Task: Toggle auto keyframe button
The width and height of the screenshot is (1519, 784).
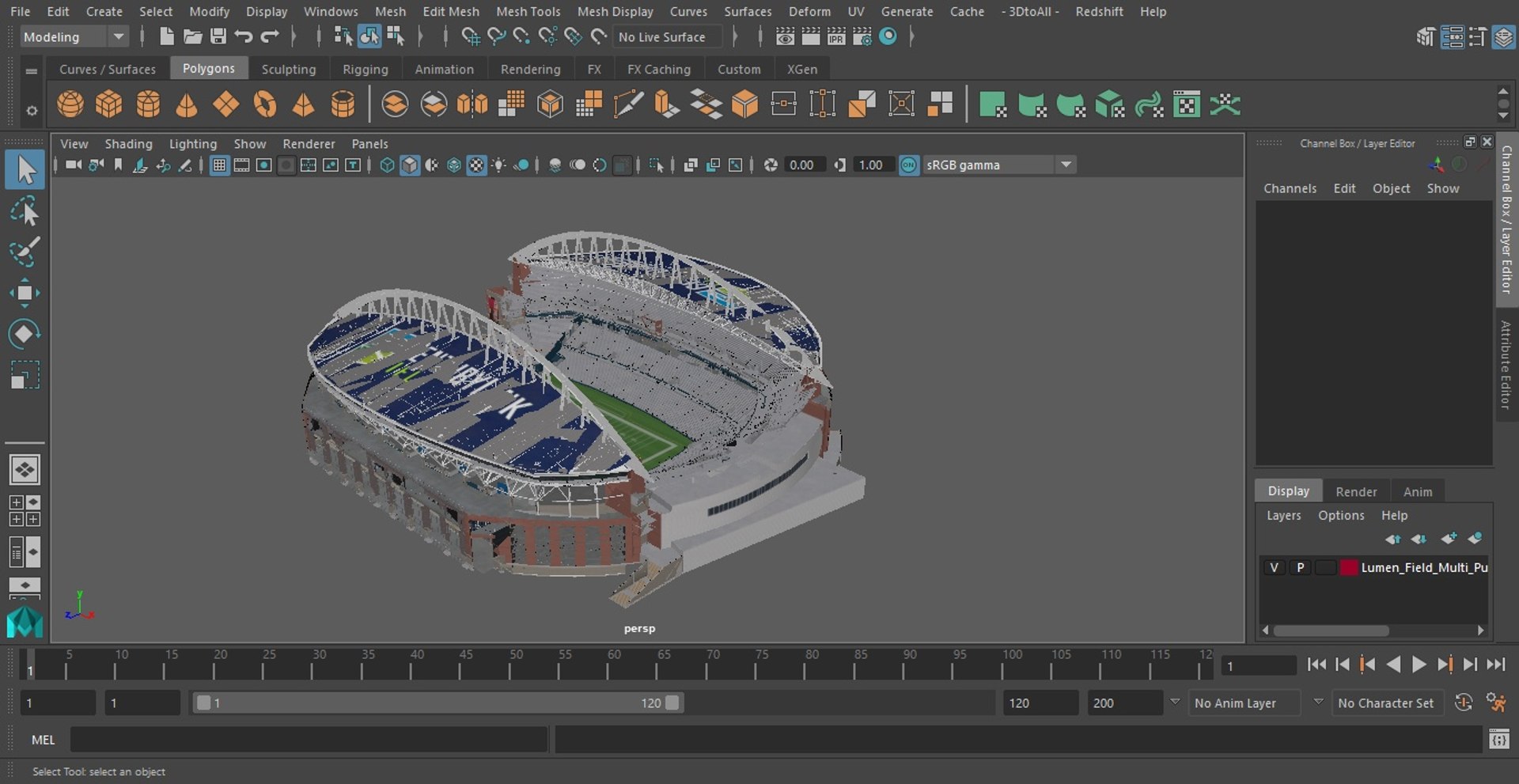Action: (1464, 703)
